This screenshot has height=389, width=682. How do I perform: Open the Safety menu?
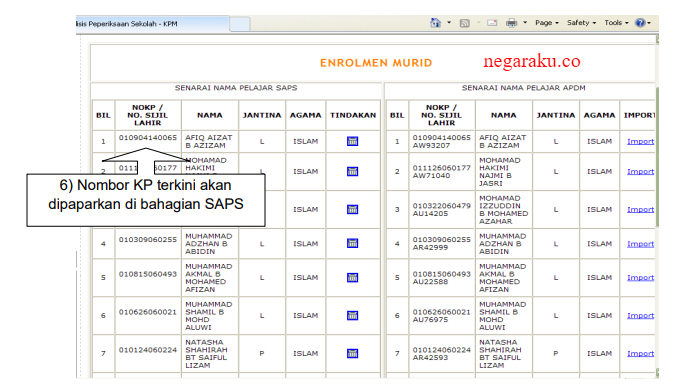pos(582,23)
